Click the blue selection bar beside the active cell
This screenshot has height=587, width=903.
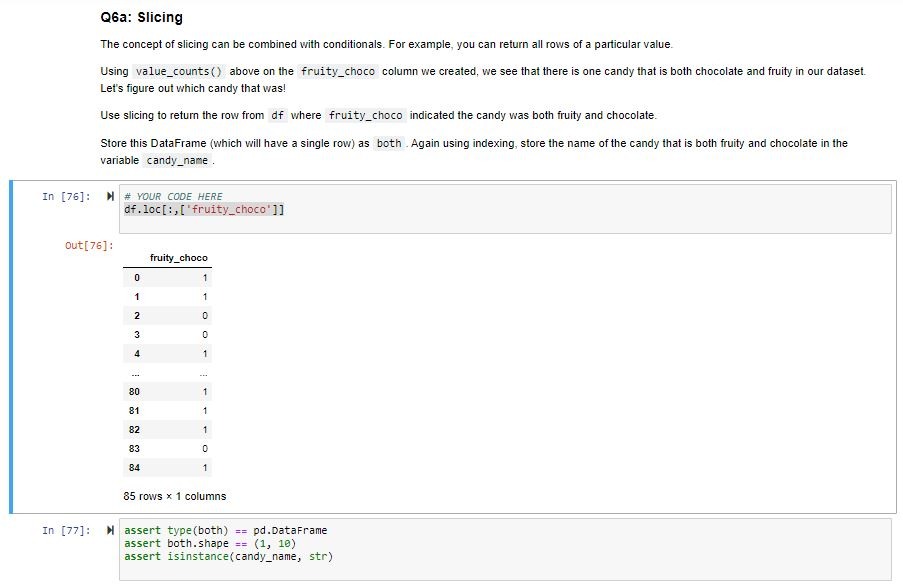coord(11,350)
